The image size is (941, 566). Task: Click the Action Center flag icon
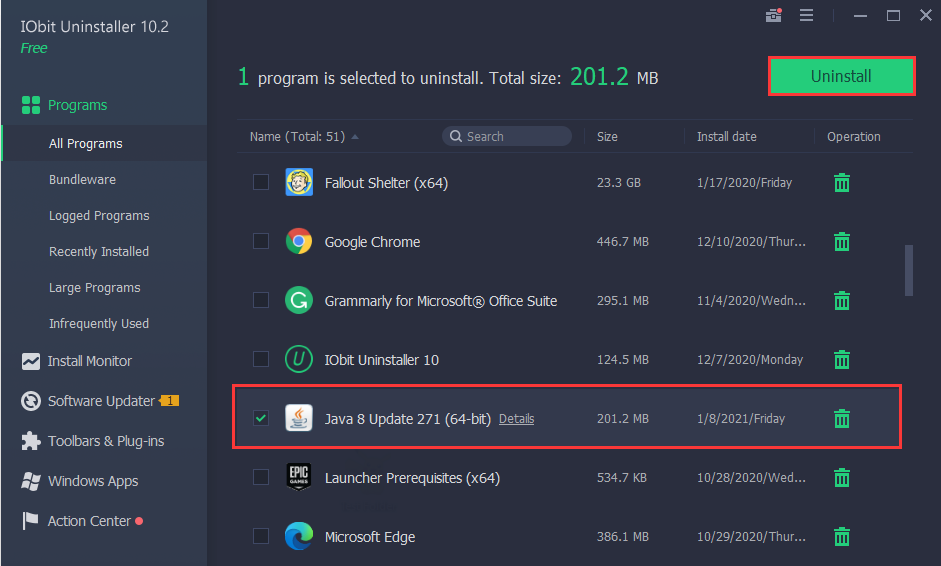click(x=30, y=521)
